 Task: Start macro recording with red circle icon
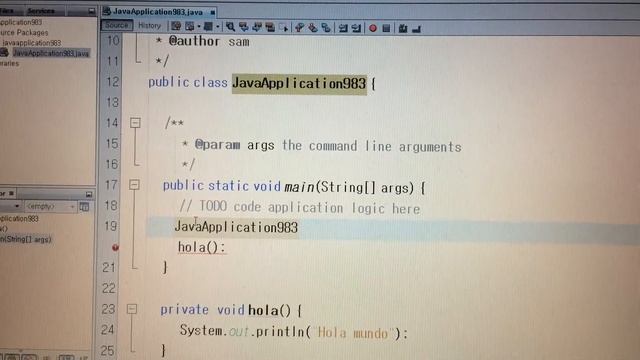pos(373,28)
